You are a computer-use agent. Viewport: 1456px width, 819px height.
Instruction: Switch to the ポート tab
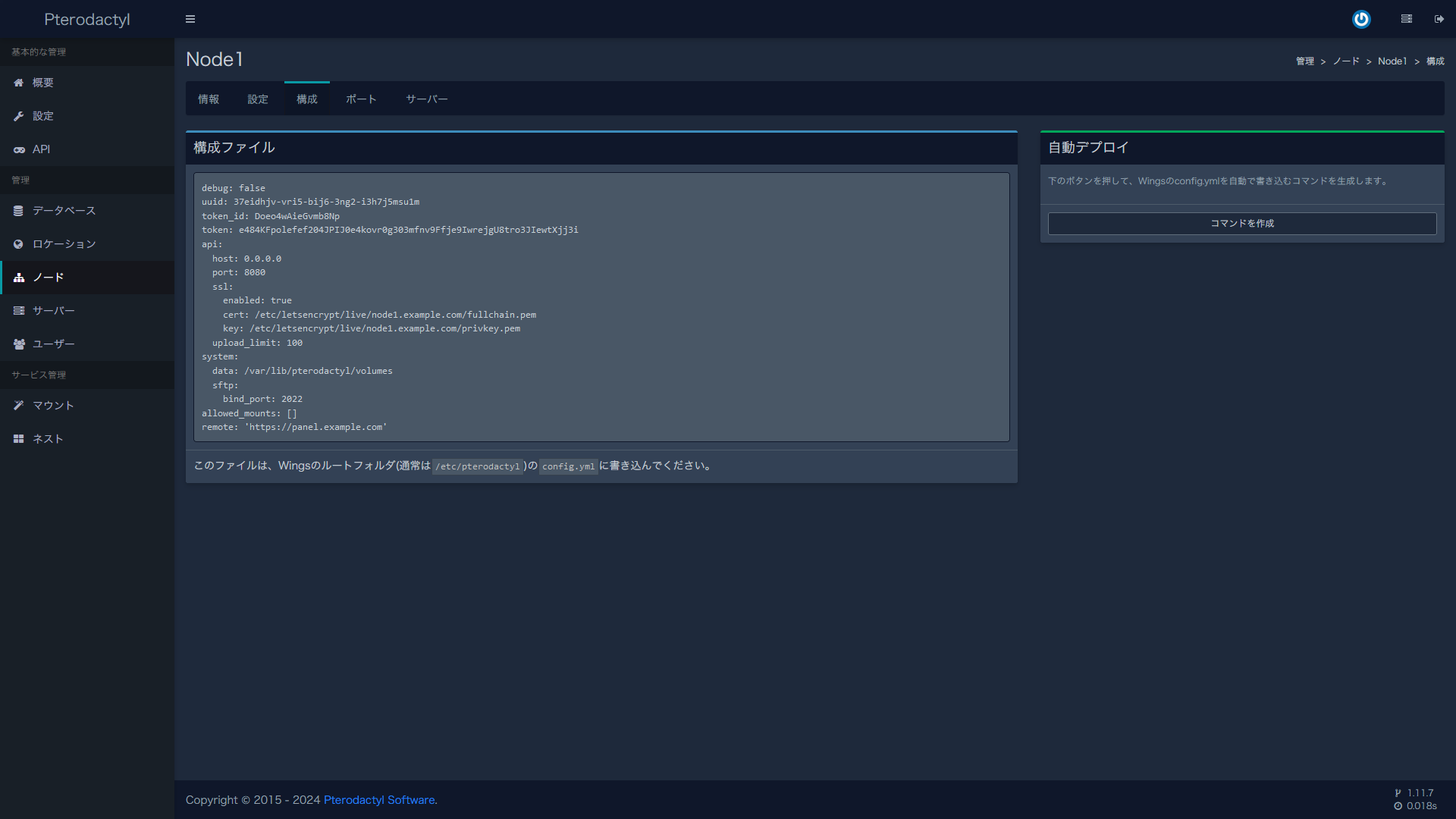click(361, 99)
